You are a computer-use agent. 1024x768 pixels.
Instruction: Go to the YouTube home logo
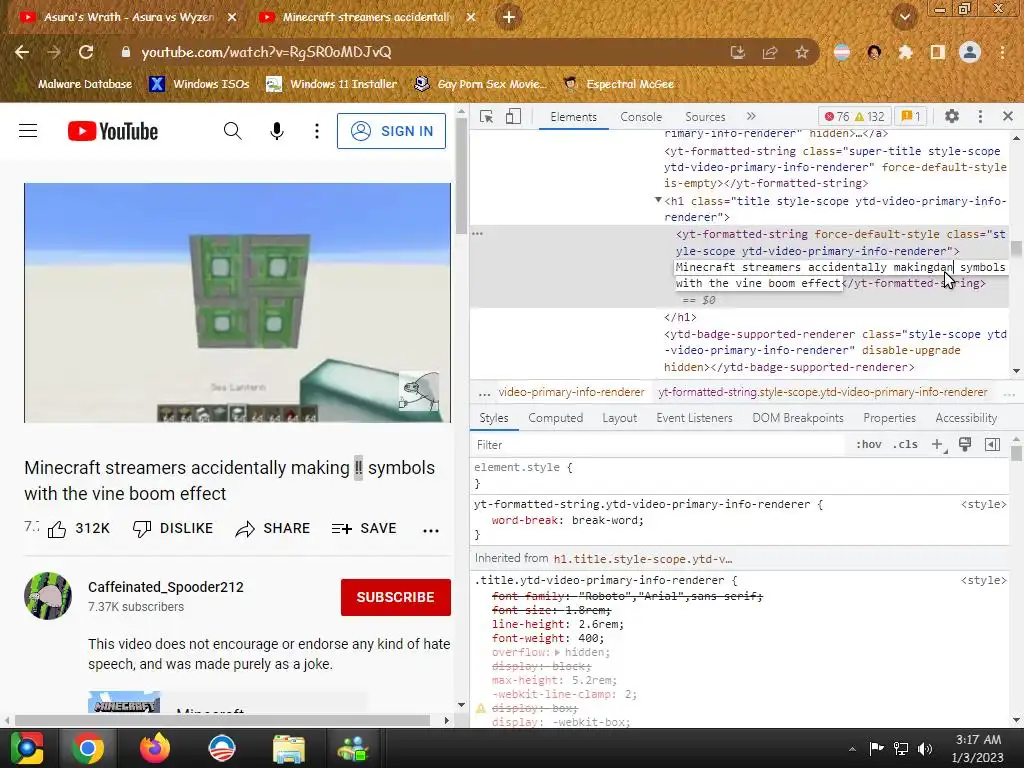pos(113,131)
